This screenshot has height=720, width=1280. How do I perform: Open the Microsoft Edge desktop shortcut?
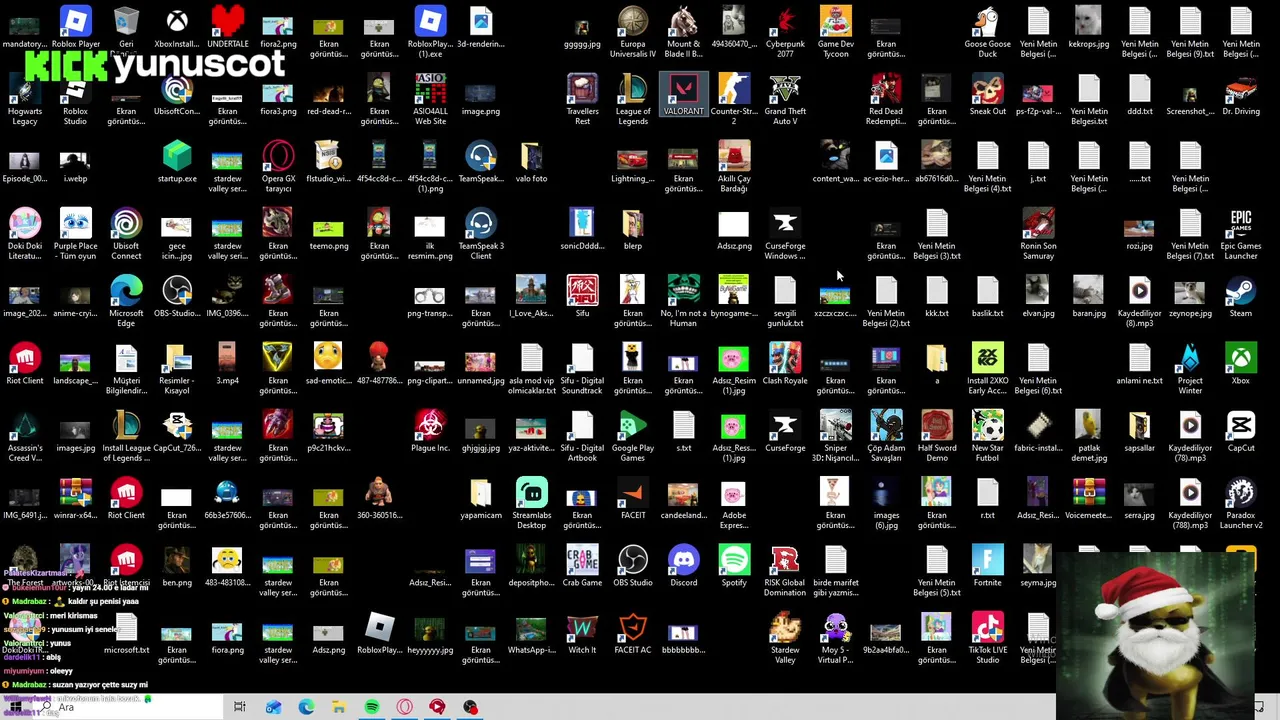(126, 302)
